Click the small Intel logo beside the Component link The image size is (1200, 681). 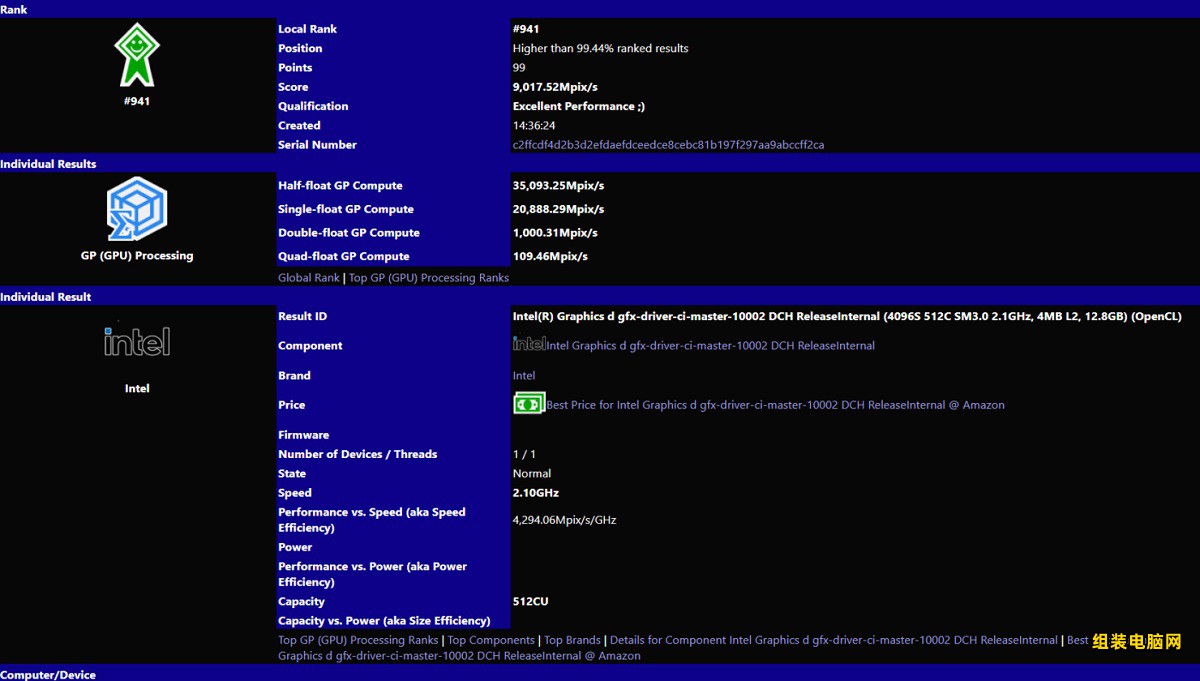(528, 344)
